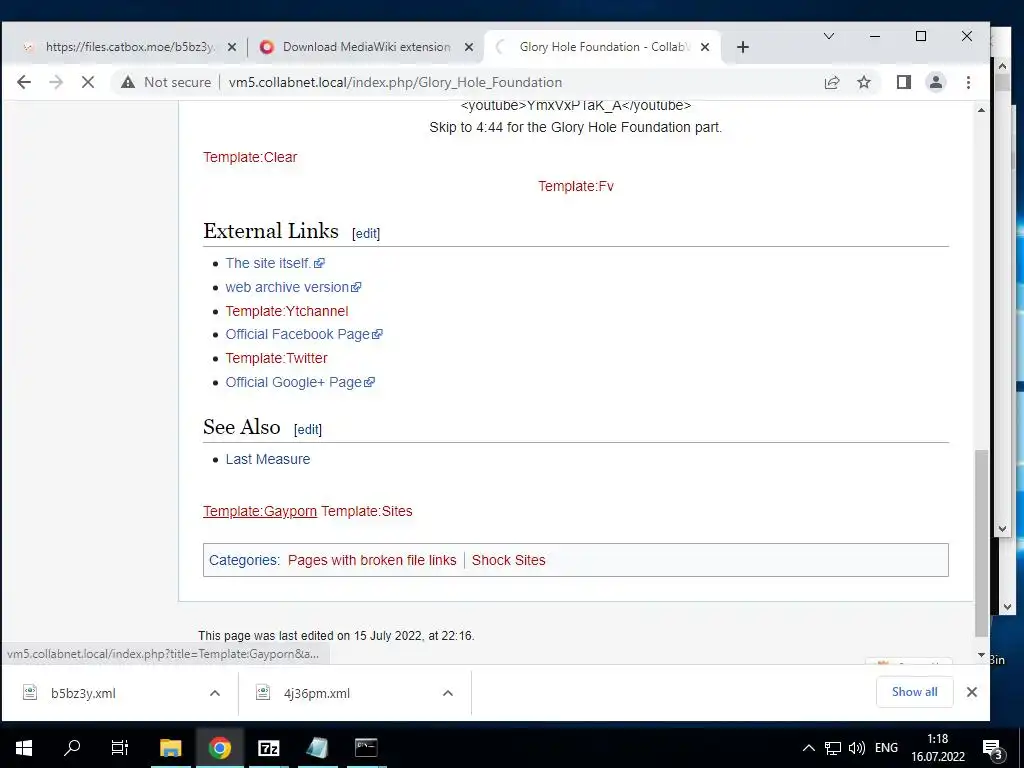This screenshot has width=1024, height=768.
Task: Open Task View on taskbar
Action: point(120,748)
